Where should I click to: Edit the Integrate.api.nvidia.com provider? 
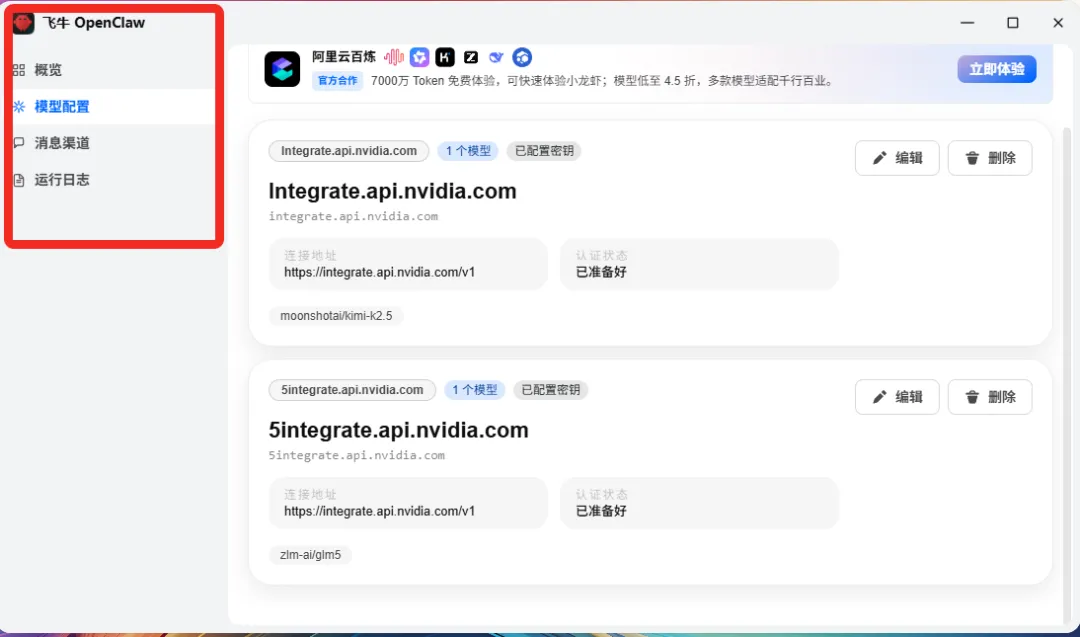(x=897, y=158)
